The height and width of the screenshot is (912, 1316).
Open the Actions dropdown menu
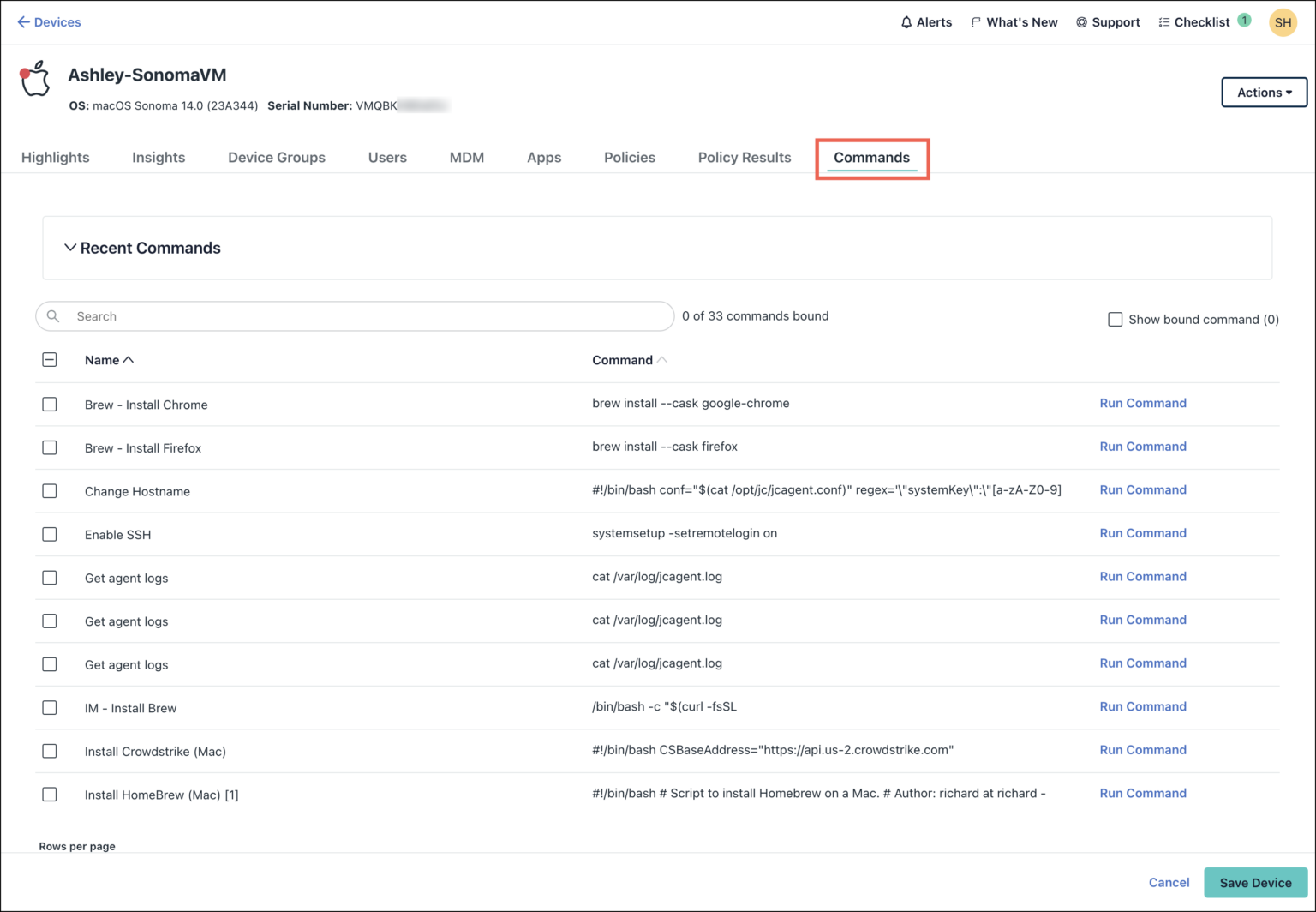(x=1263, y=93)
